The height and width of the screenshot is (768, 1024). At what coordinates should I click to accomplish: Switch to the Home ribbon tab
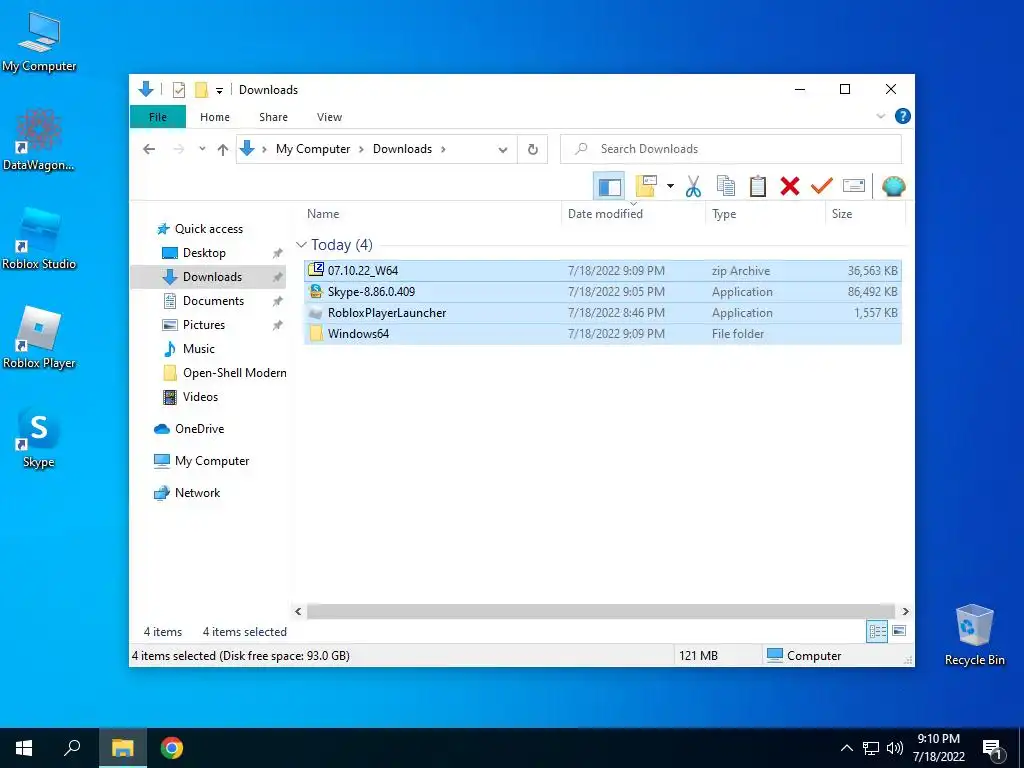tap(215, 117)
